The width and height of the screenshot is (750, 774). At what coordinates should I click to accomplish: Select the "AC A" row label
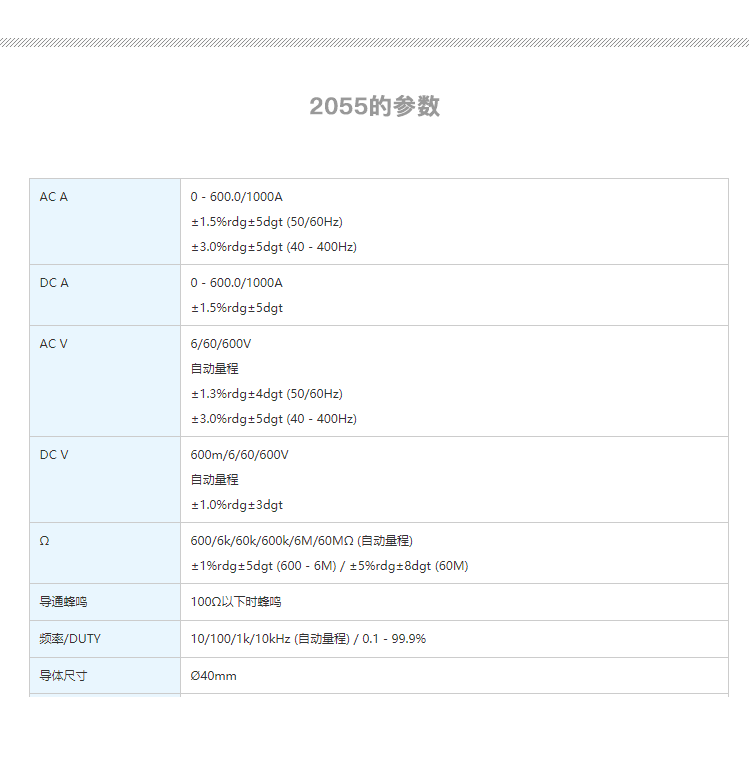point(53,197)
